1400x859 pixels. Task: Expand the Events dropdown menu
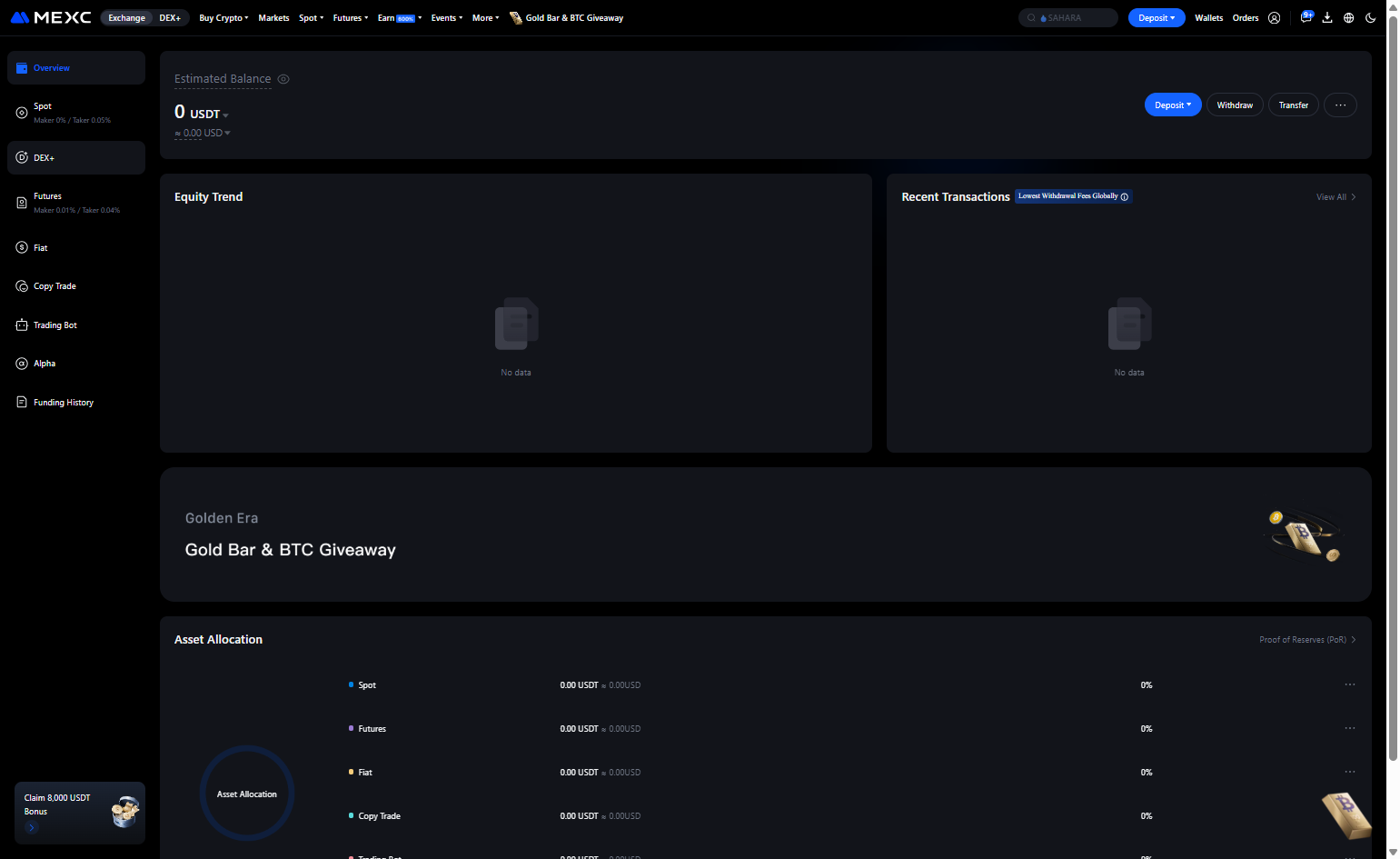(447, 17)
